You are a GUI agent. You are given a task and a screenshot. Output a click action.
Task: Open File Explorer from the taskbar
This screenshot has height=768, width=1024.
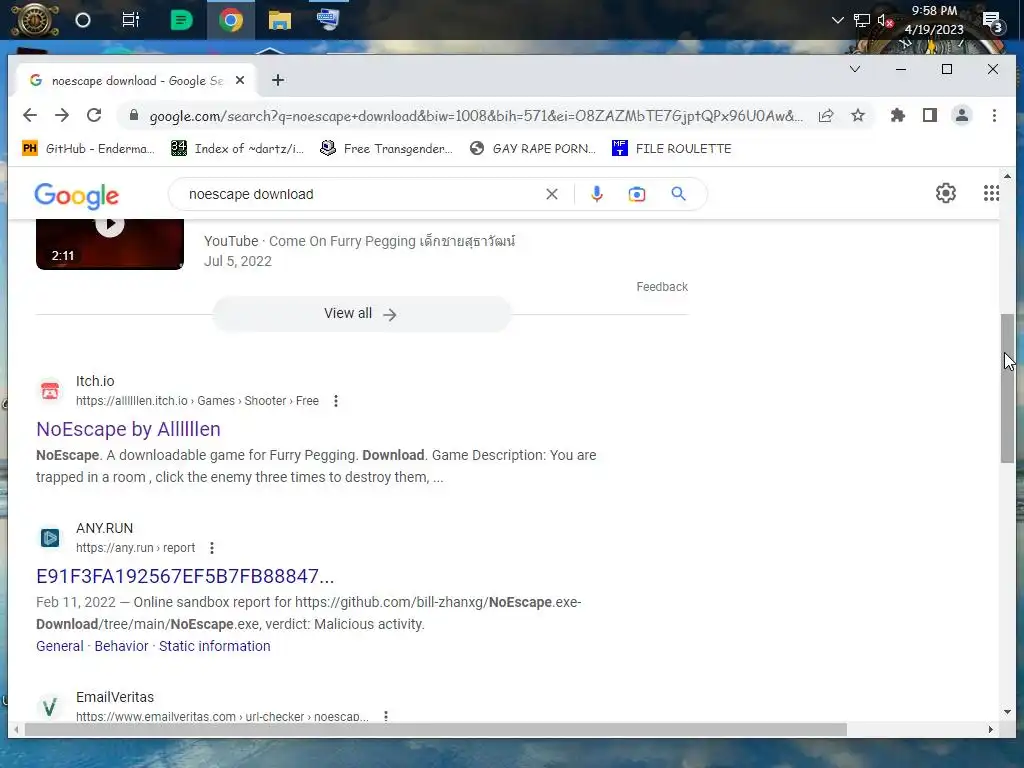(x=280, y=20)
